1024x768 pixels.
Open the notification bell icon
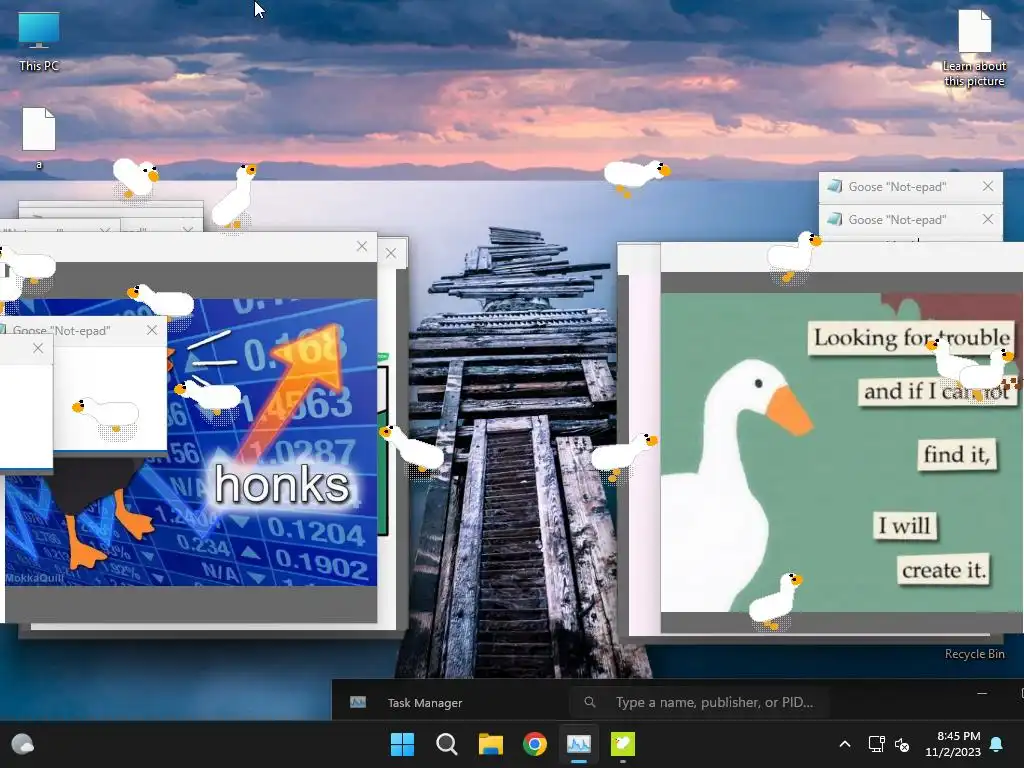click(x=997, y=744)
